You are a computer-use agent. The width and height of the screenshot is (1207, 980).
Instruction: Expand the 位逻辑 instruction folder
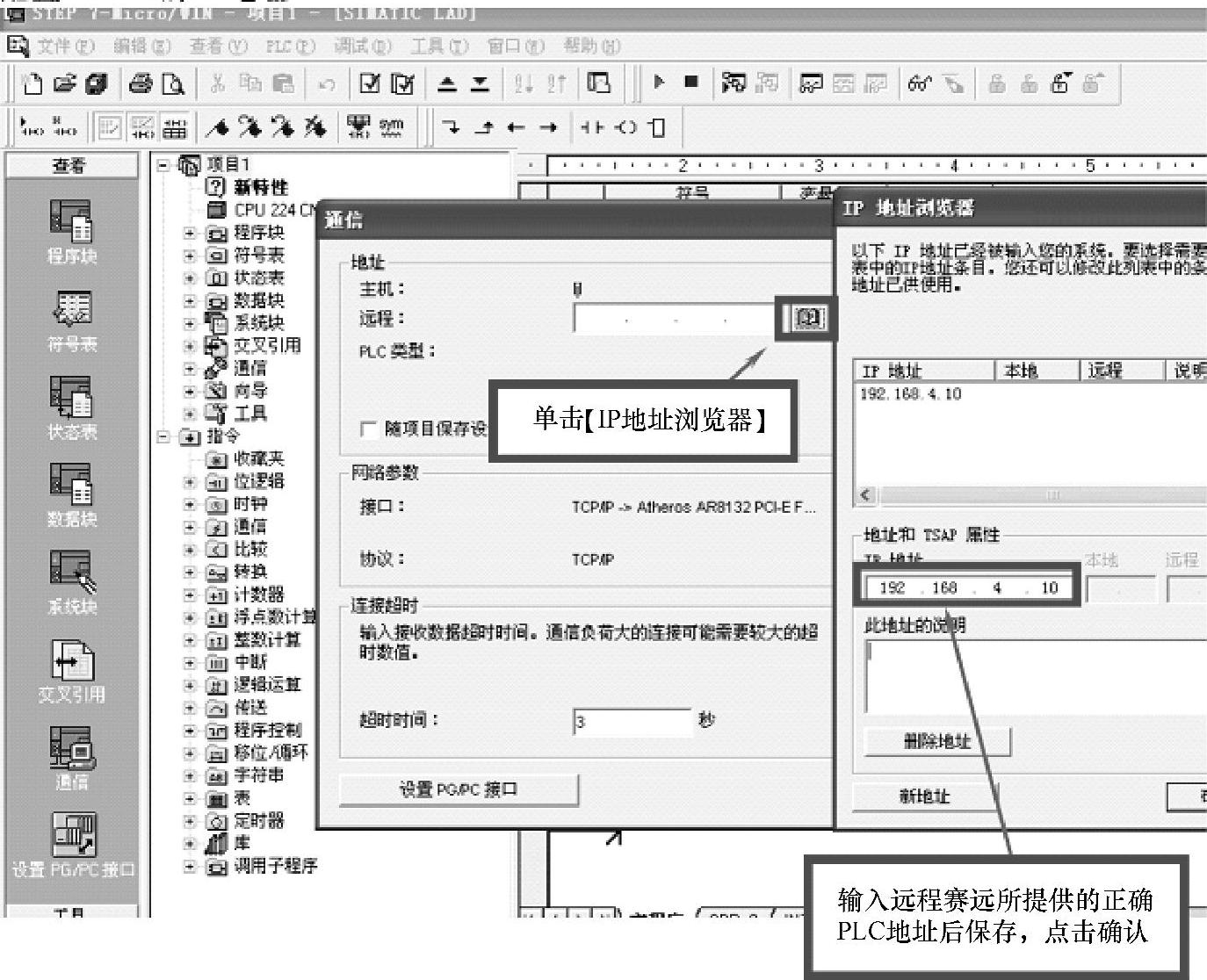point(190,482)
